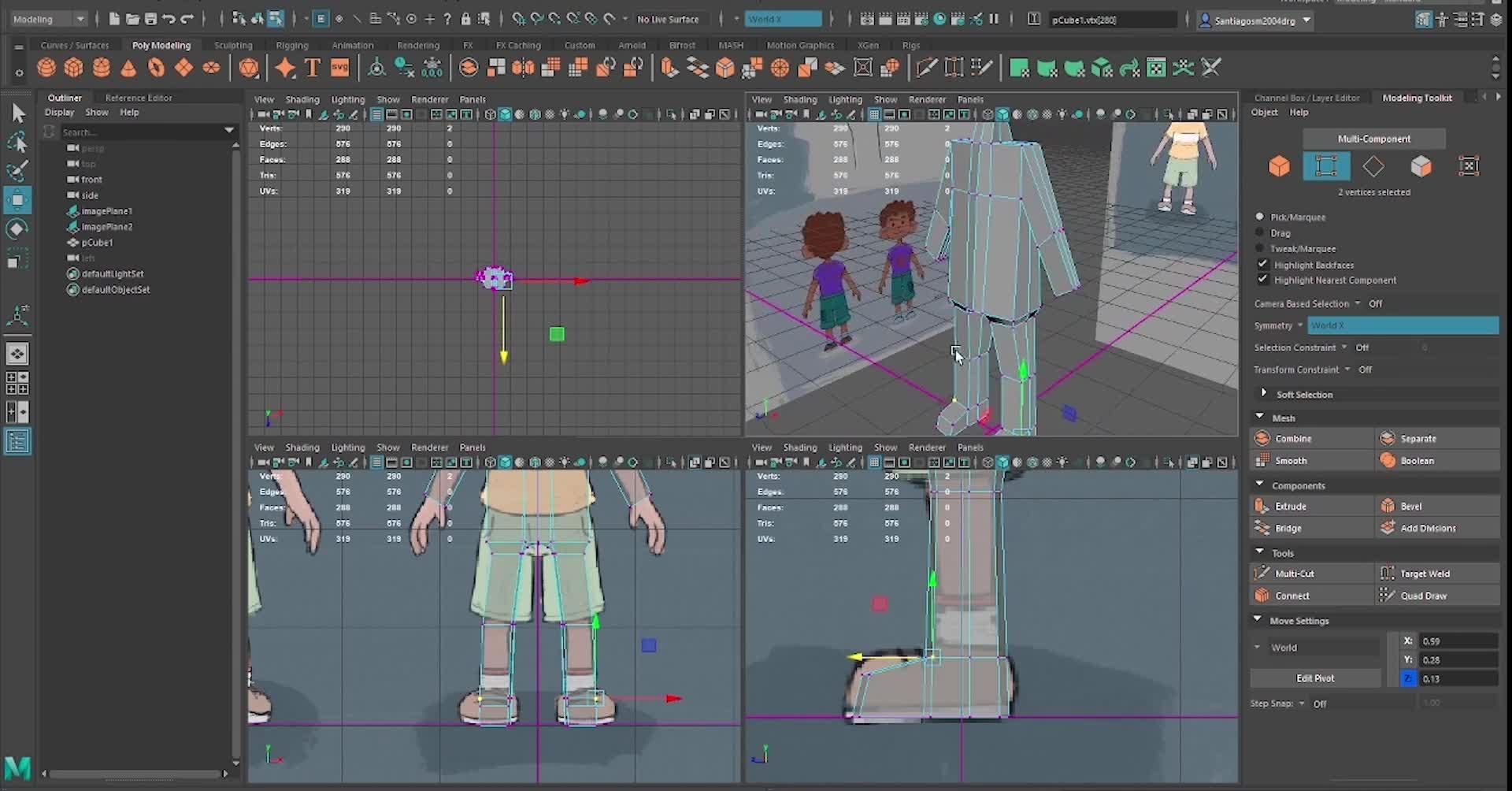Activate face selection mode icon
The height and width of the screenshot is (791, 1512).
pyautogui.click(x=1421, y=166)
